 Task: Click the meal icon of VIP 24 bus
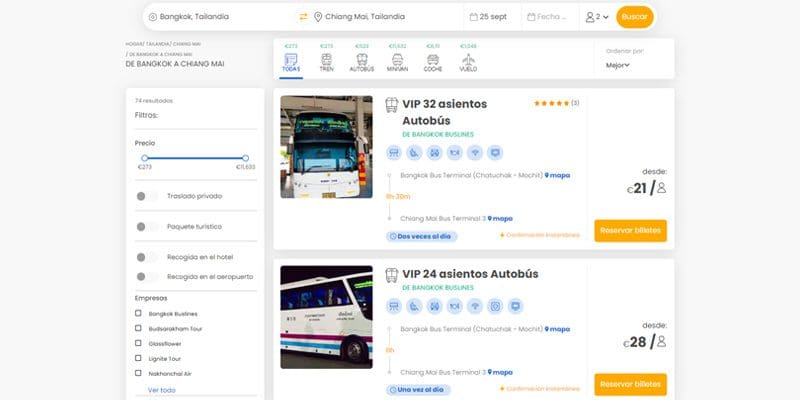point(455,306)
